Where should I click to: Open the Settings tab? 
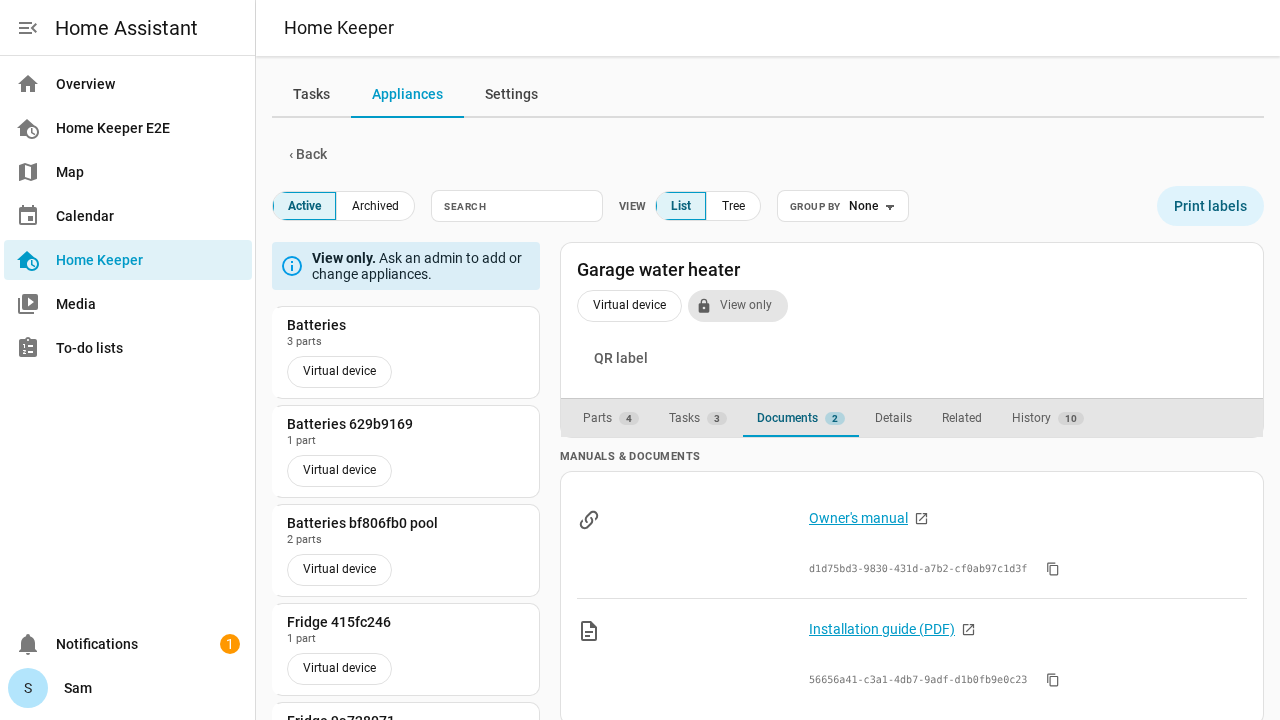pyautogui.click(x=511, y=94)
